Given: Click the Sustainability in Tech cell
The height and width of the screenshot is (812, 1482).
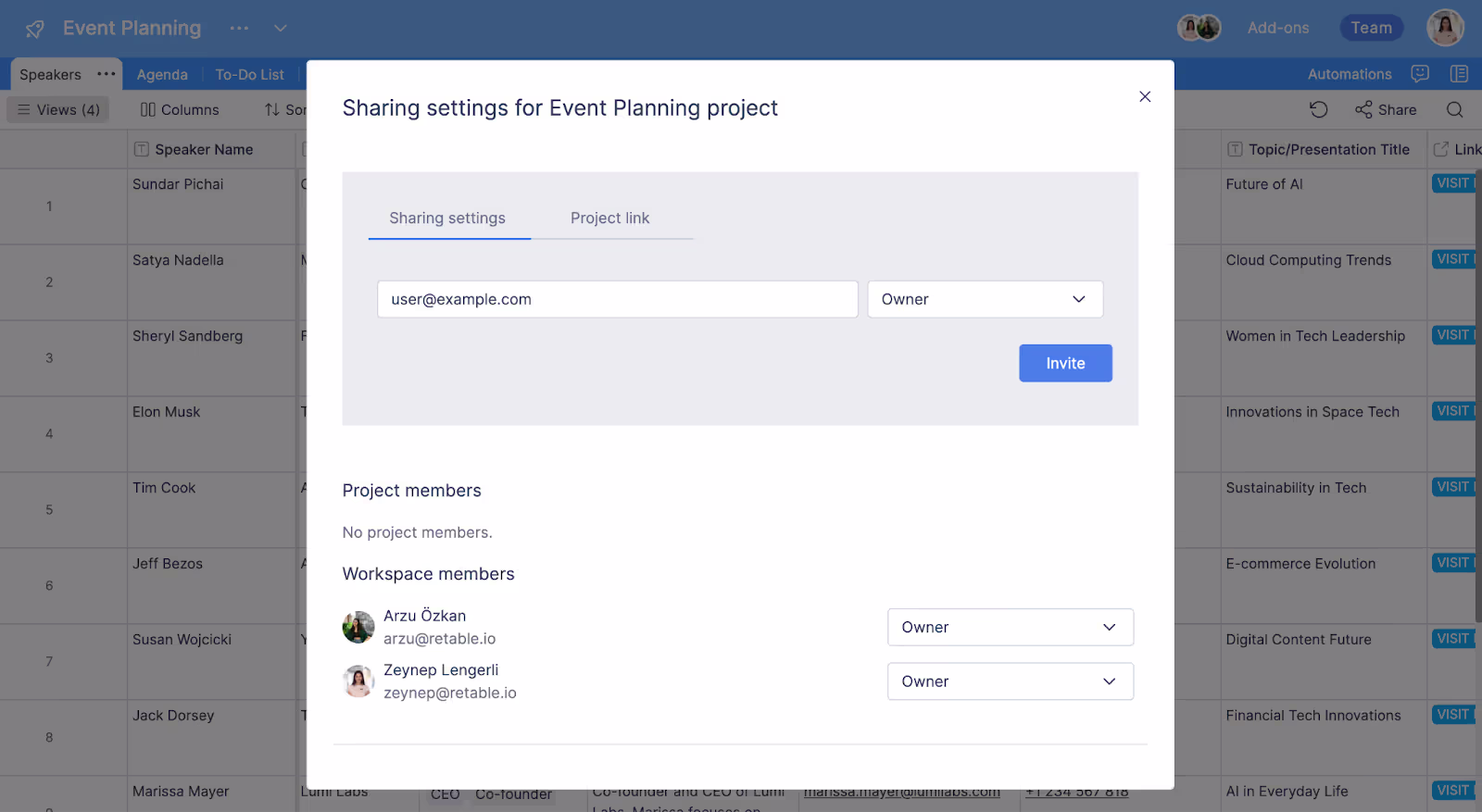Looking at the screenshot, I should click(x=1324, y=510).
